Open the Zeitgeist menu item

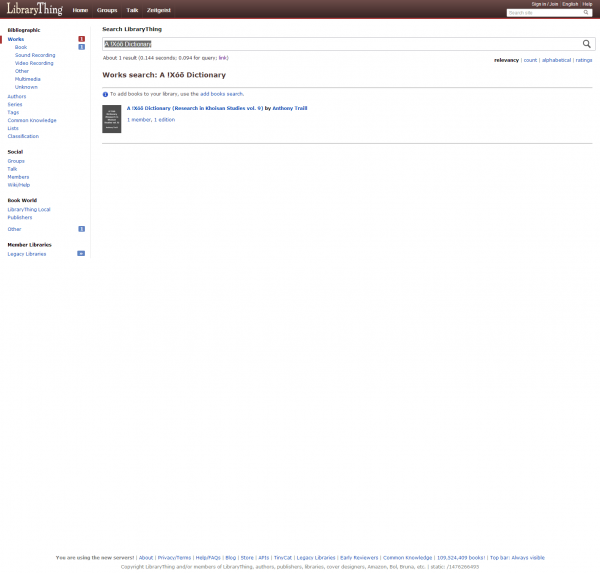(x=158, y=10)
